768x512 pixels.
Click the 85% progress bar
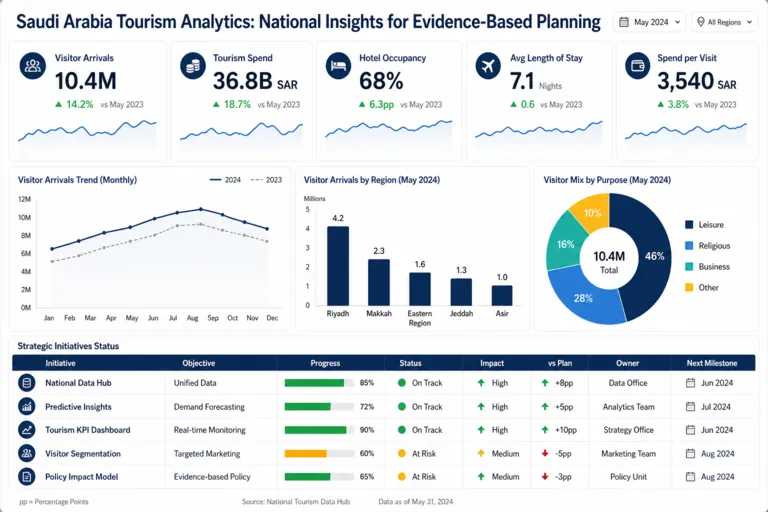[319, 383]
